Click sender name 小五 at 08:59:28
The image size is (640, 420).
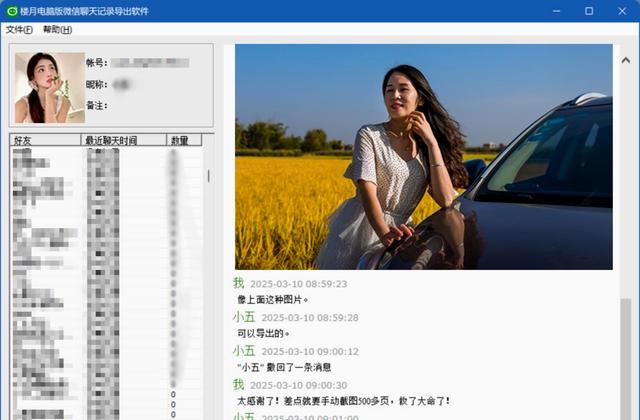coord(244,317)
